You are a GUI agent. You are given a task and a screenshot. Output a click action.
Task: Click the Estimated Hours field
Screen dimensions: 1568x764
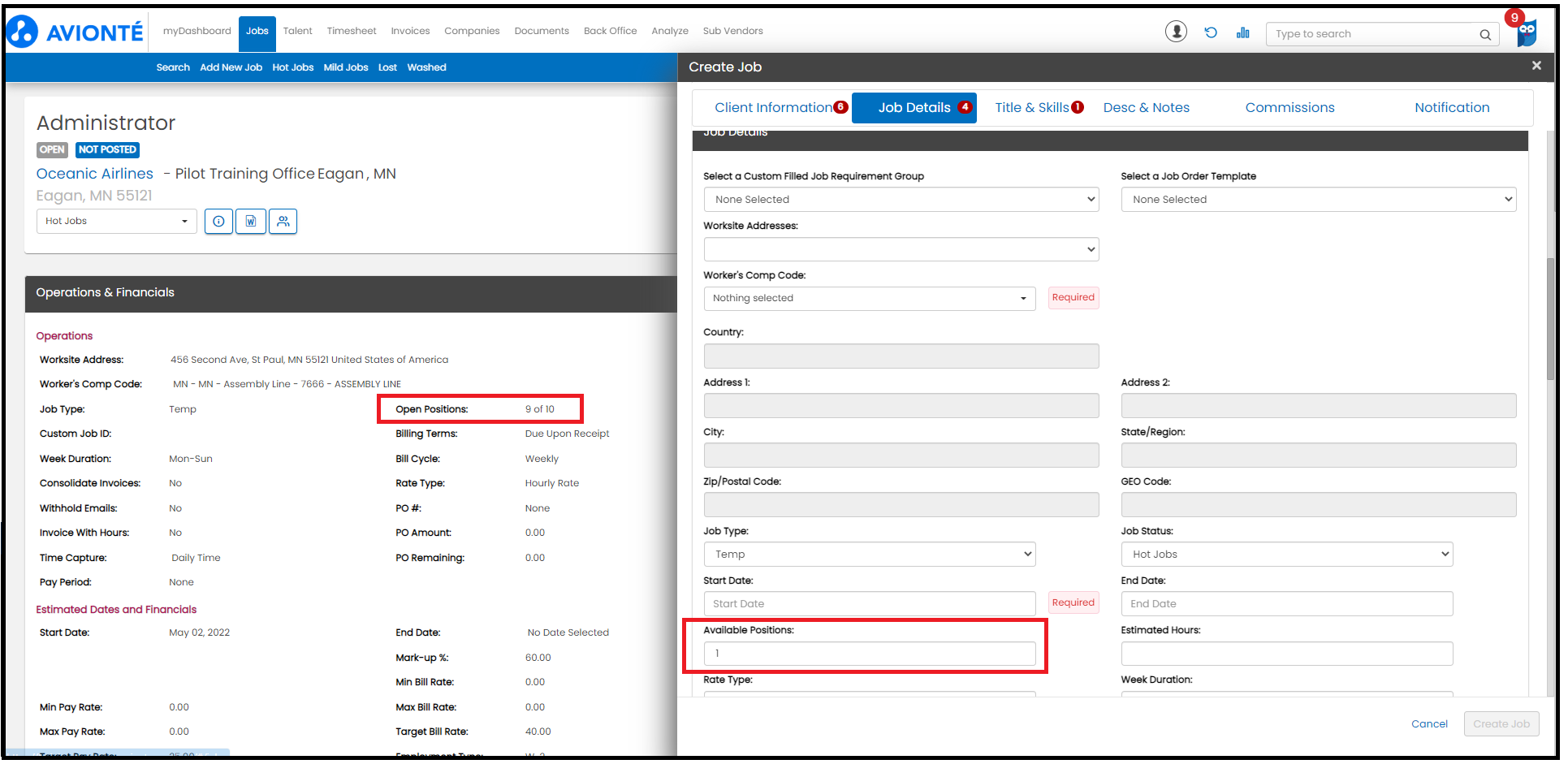coord(1287,654)
